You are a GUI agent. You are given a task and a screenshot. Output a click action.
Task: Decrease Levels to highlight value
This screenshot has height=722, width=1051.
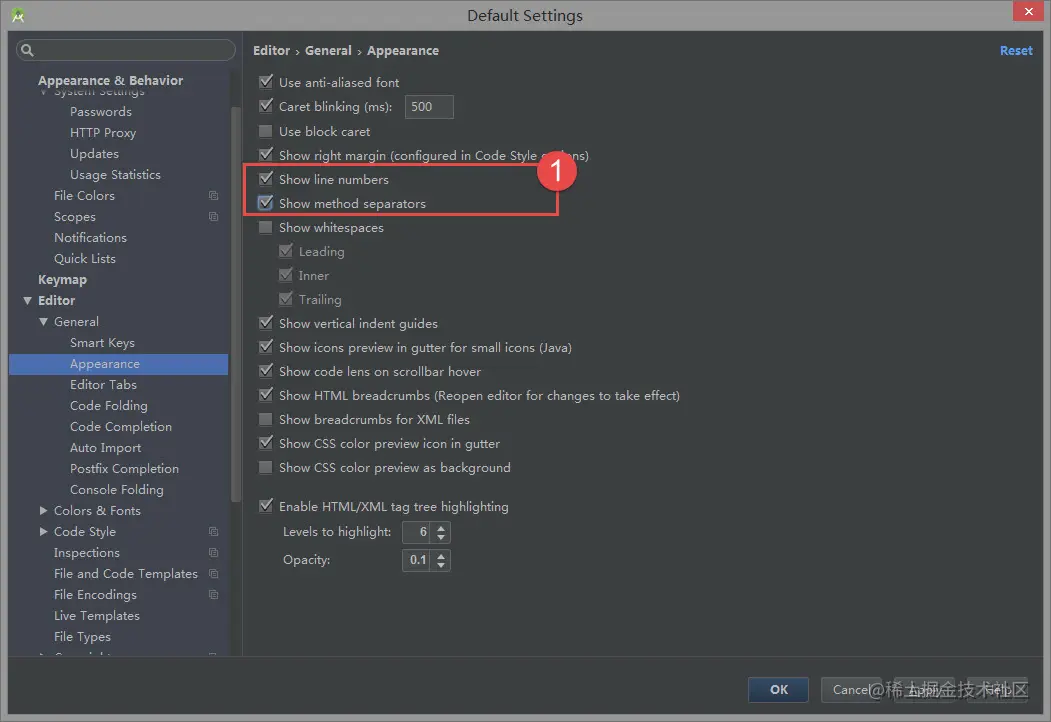[441, 537]
